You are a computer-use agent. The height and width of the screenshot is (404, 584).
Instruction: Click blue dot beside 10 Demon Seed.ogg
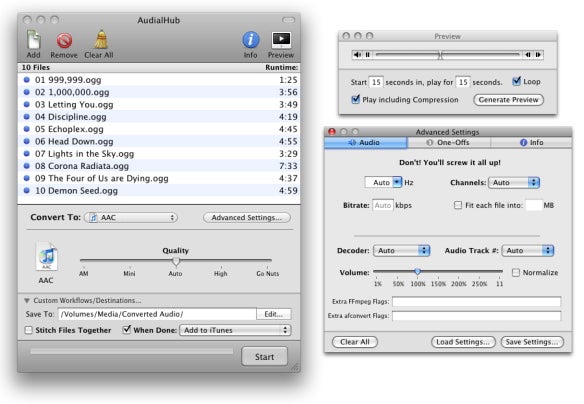pos(26,190)
